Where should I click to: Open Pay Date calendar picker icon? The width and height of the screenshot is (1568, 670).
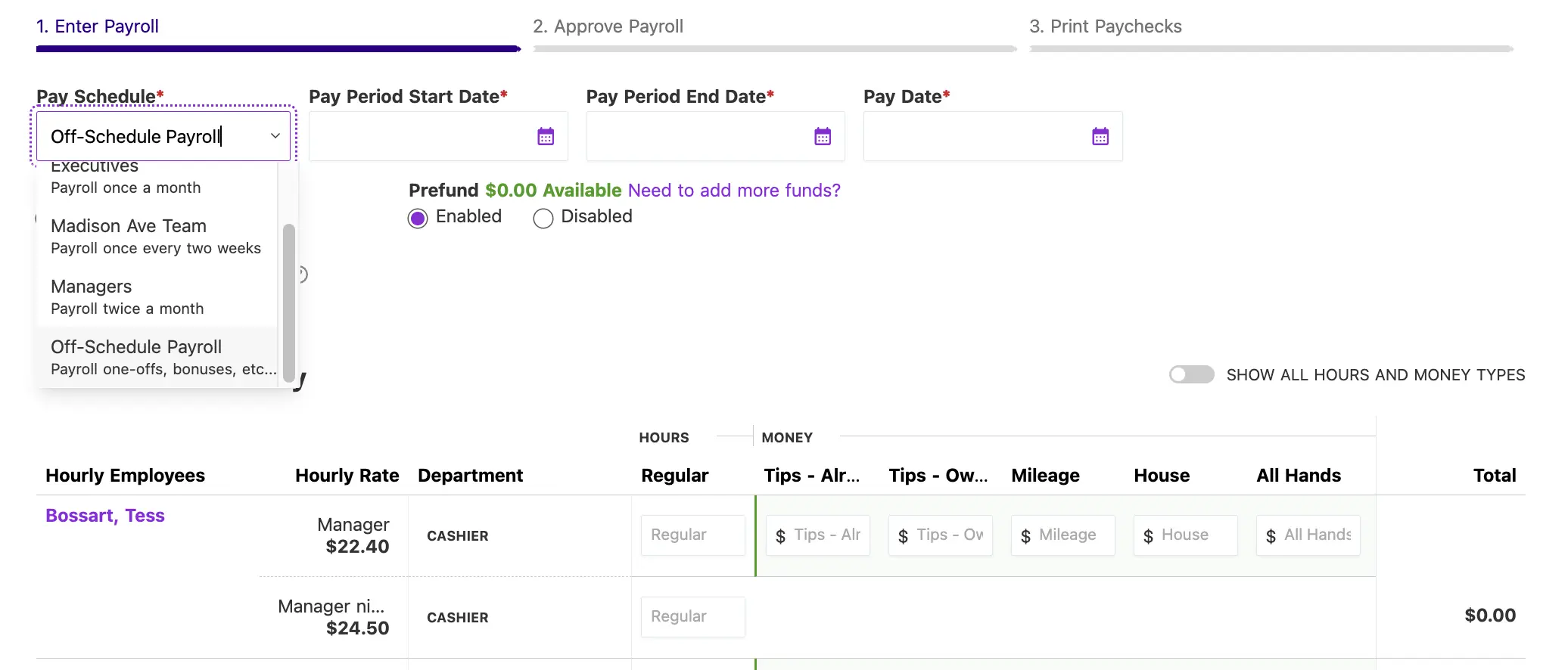[x=1100, y=137]
